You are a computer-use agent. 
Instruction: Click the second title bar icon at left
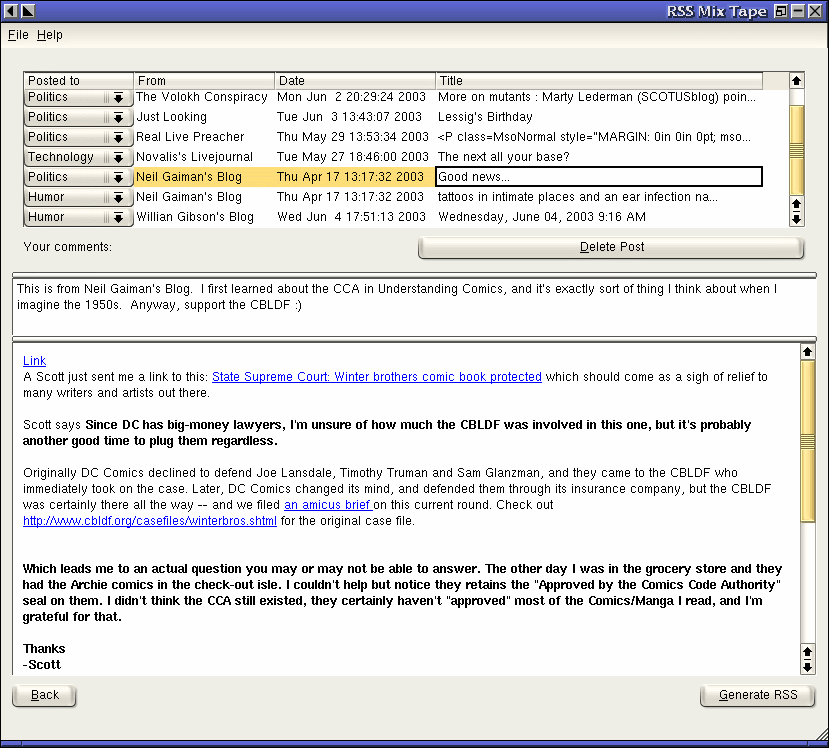click(27, 11)
